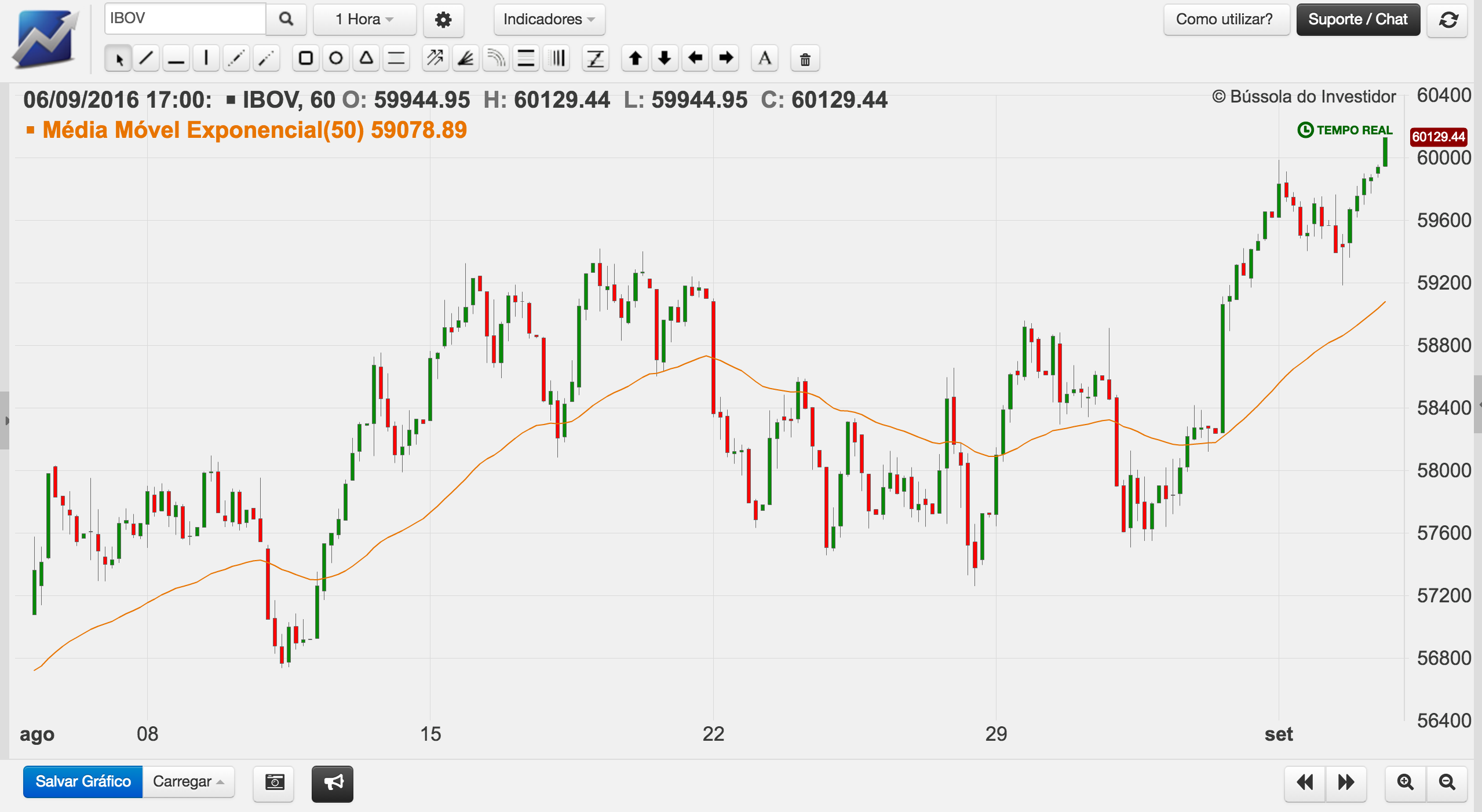Open the Indicadores dropdown menu

[x=549, y=20]
